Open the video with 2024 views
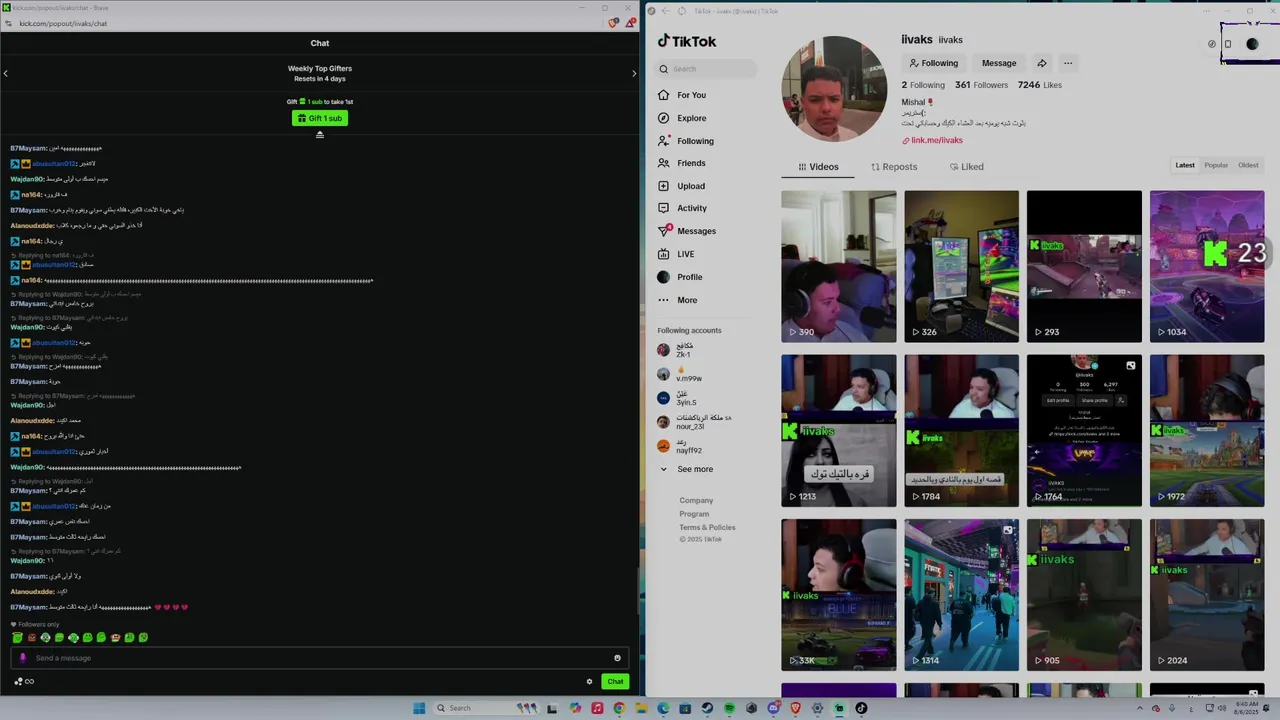1280x720 pixels. [x=1207, y=594]
